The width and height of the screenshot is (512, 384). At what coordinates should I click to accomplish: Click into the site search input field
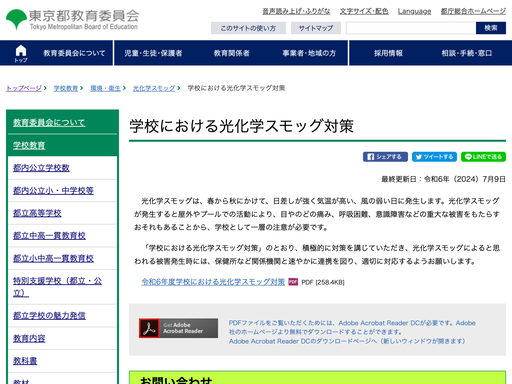tap(411, 28)
